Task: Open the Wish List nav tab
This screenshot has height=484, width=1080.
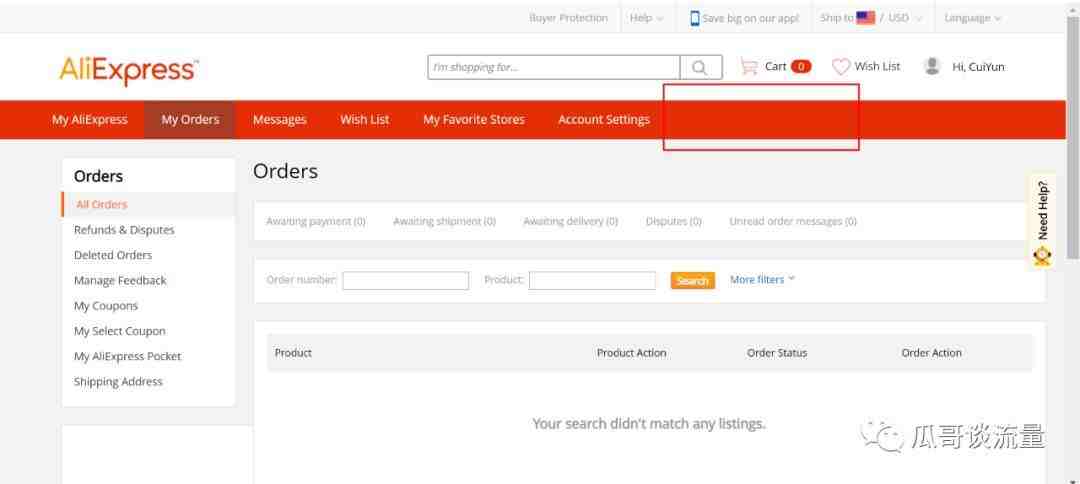Action: point(364,120)
